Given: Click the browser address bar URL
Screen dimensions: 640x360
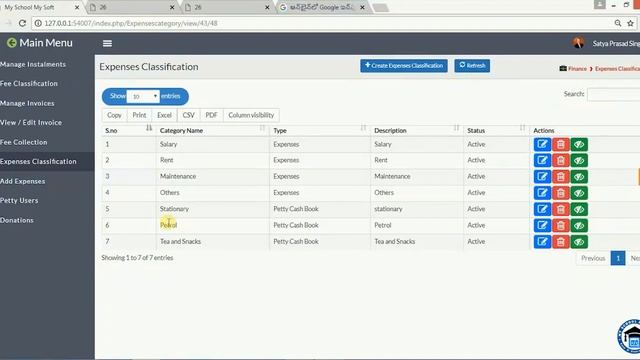Looking at the screenshot, I should [131, 23].
